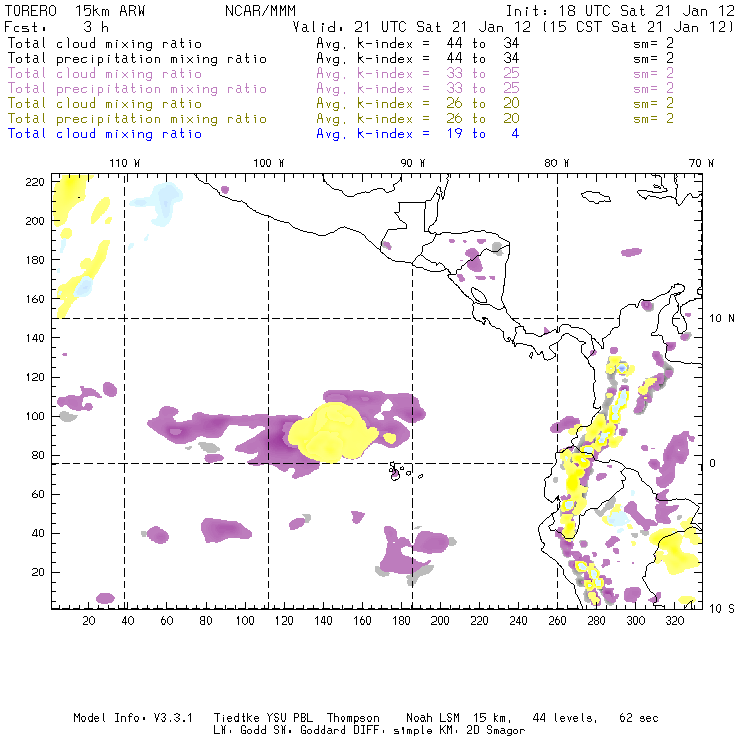Image resolution: width=740 pixels, height=740 pixels.
Task: Select the purple Total cloud mixing ratio legend row
Action: tap(340, 74)
